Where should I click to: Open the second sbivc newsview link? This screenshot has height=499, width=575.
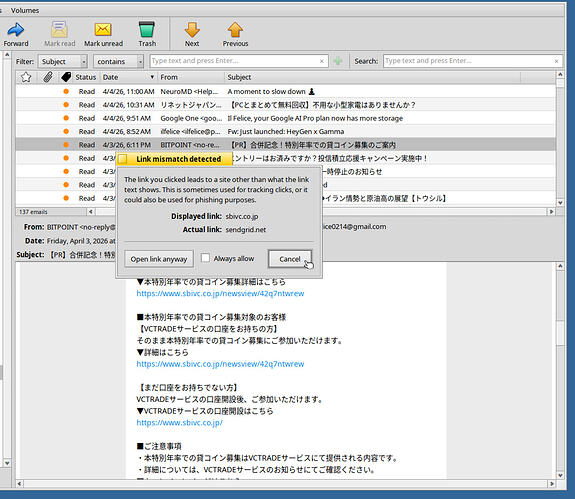(220, 364)
